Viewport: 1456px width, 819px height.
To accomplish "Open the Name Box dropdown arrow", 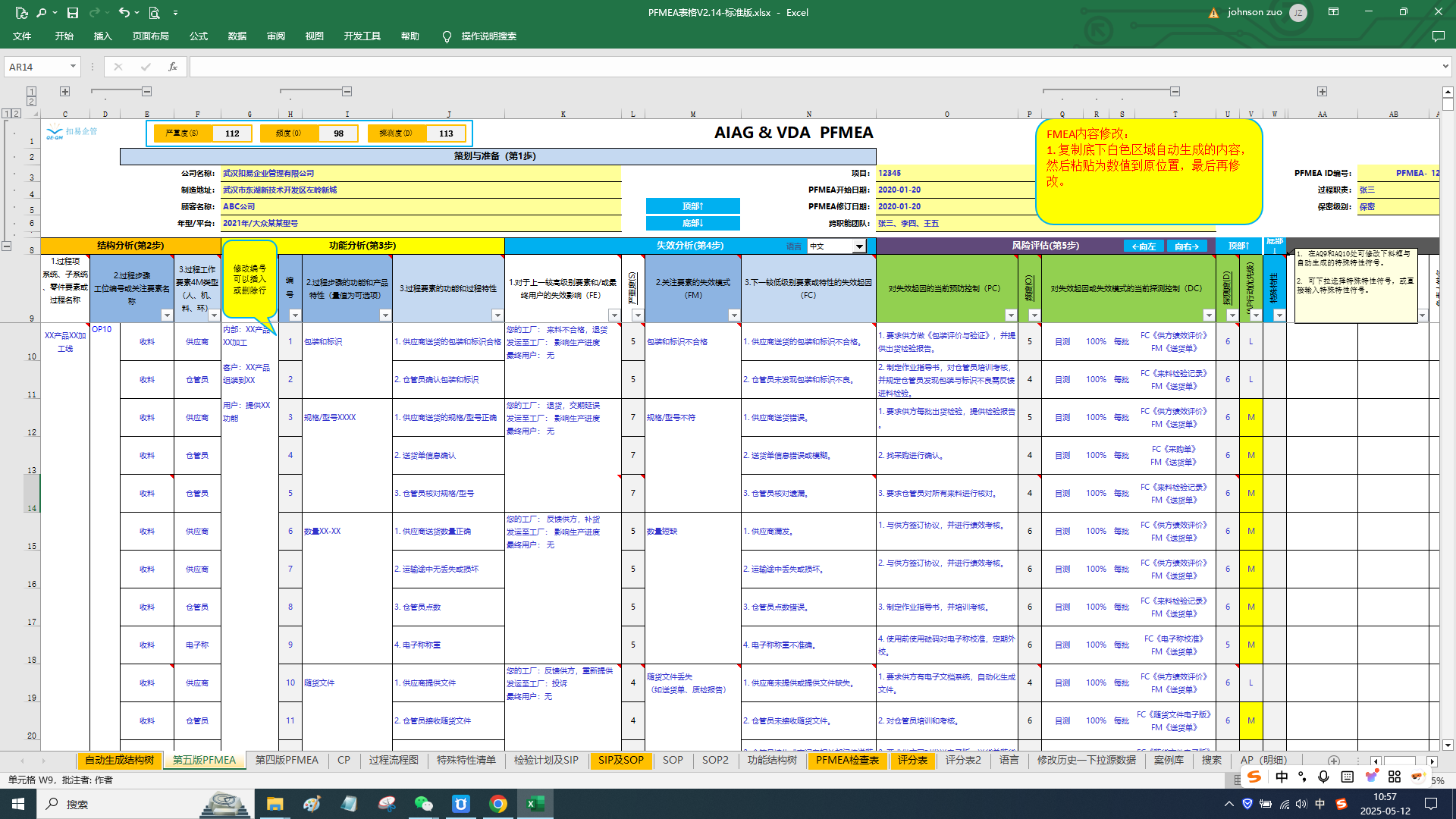I will tap(73, 67).
